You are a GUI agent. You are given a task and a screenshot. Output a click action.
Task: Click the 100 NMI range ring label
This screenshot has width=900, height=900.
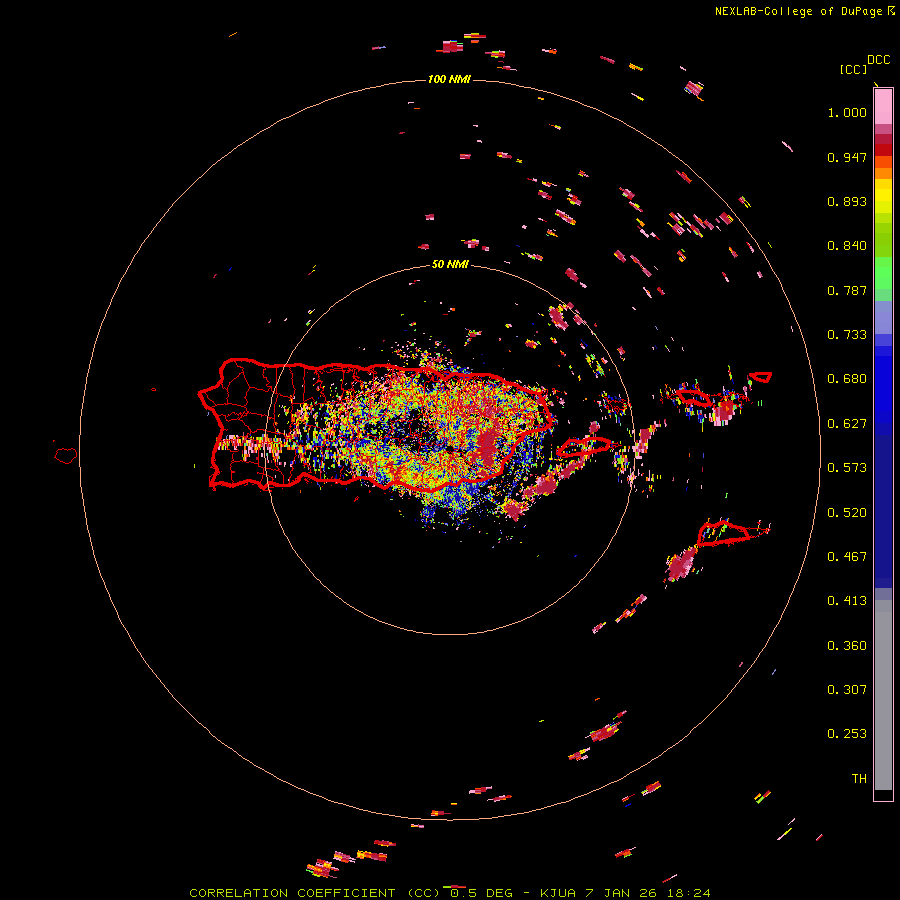point(449,79)
